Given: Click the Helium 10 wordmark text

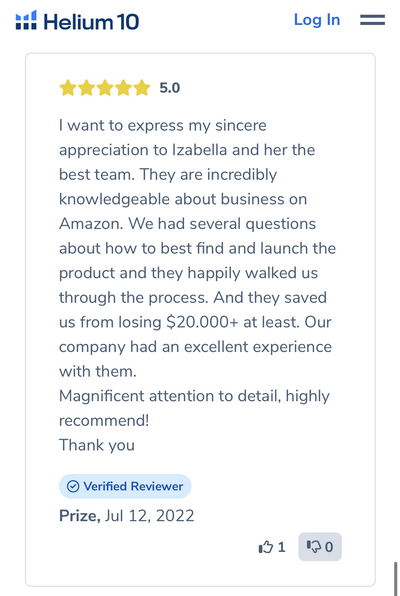Looking at the screenshot, I should click(91, 21).
